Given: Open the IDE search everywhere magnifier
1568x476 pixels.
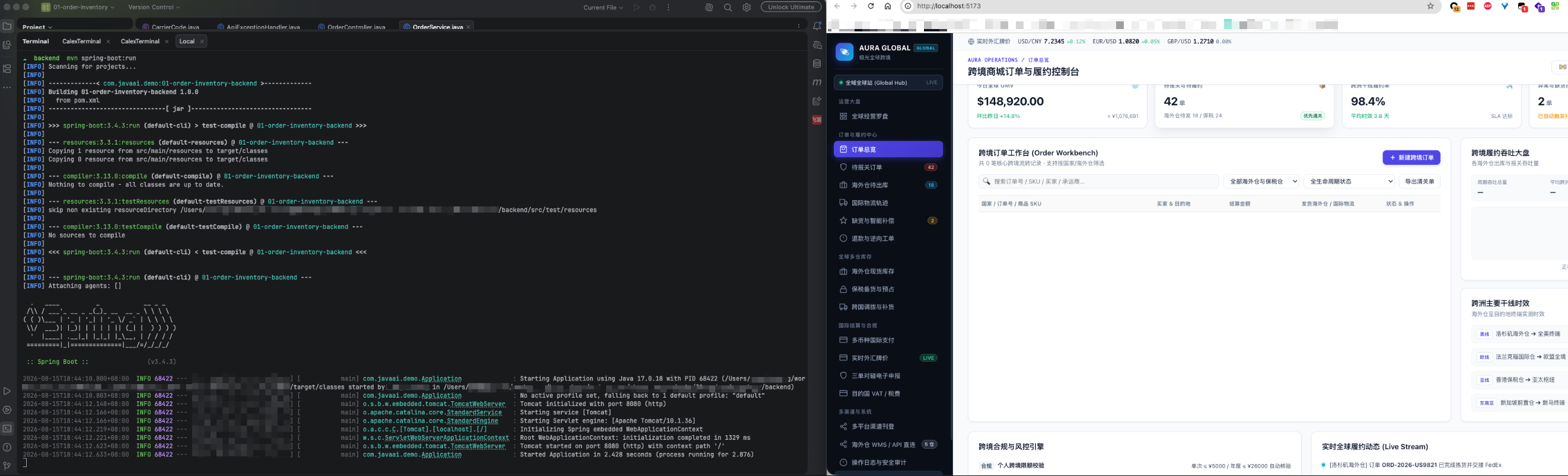Looking at the screenshot, I should pos(728,7).
